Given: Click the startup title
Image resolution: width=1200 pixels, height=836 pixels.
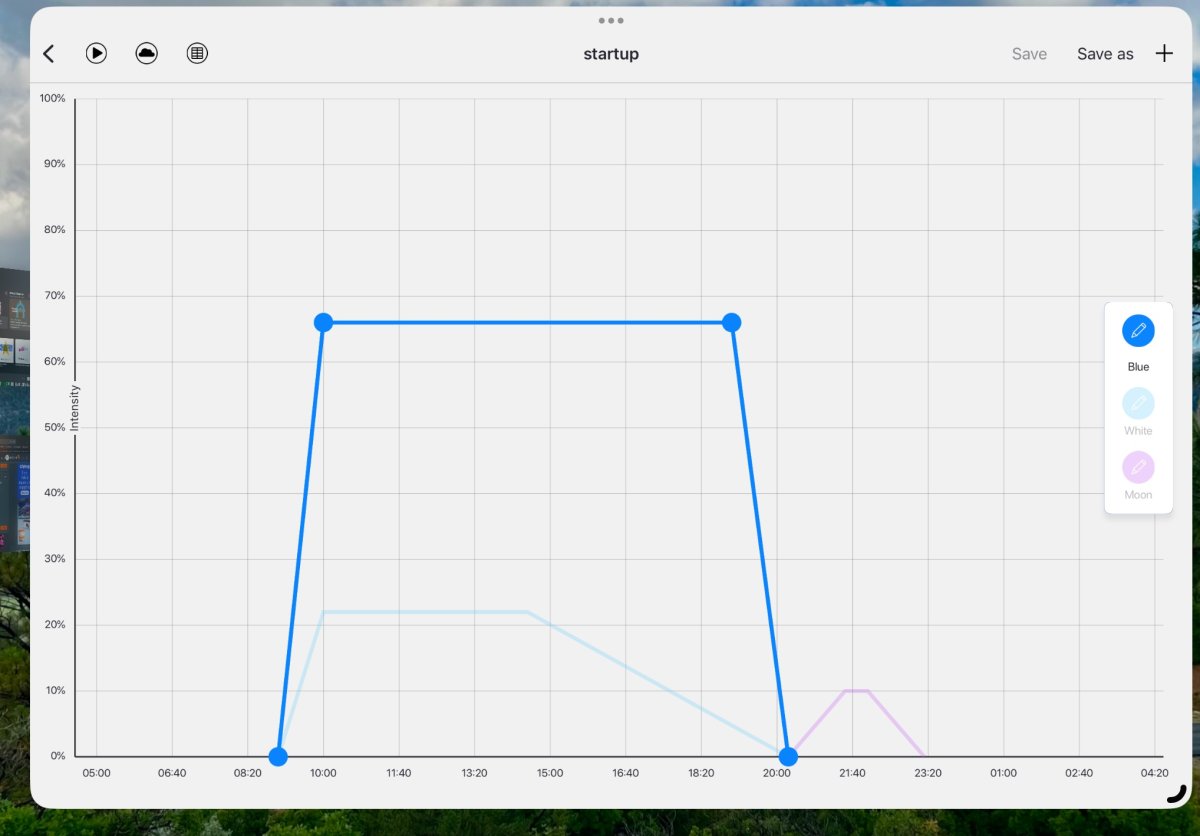Looking at the screenshot, I should tap(611, 54).
